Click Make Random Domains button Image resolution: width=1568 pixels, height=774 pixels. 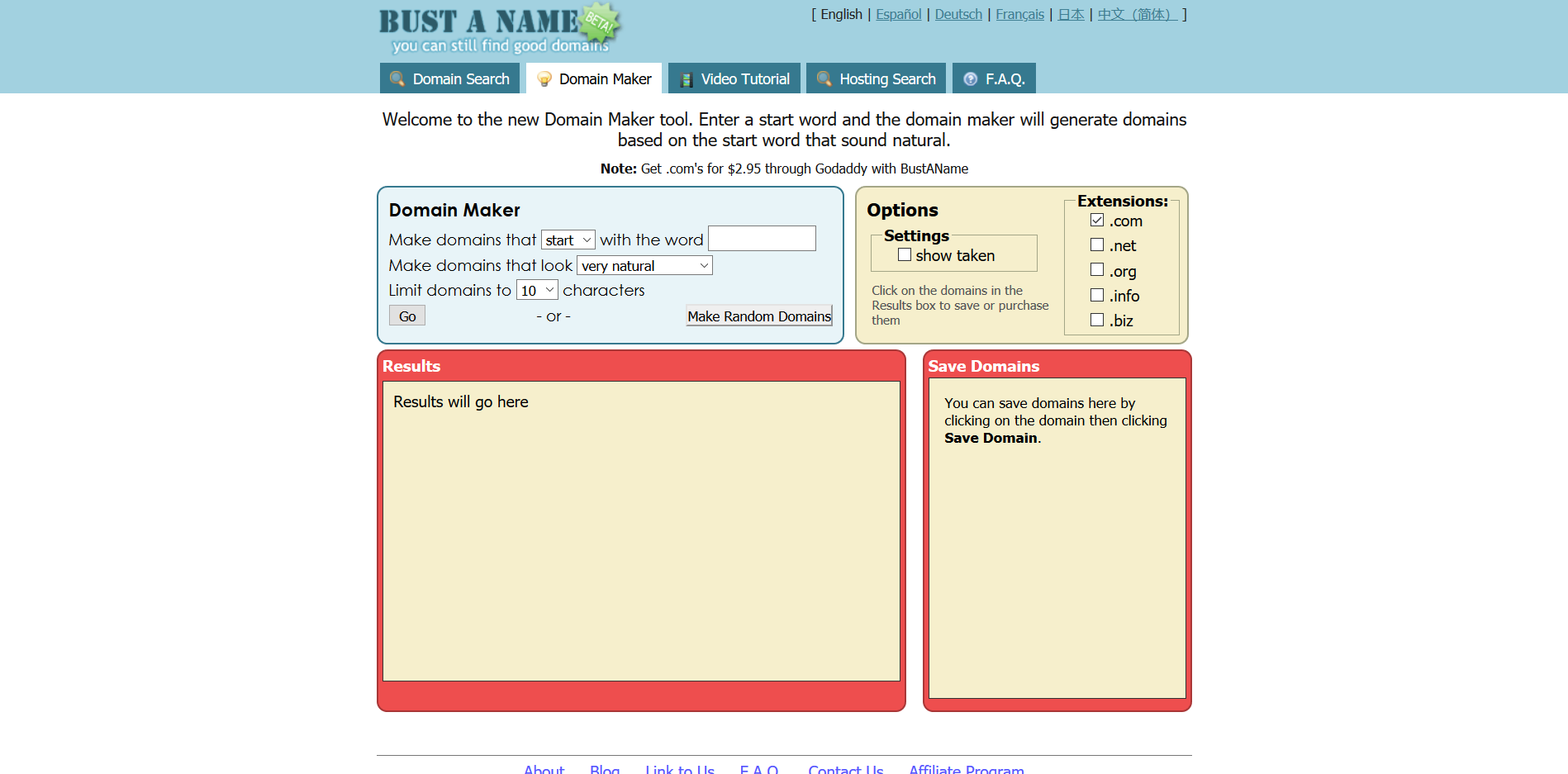(758, 316)
